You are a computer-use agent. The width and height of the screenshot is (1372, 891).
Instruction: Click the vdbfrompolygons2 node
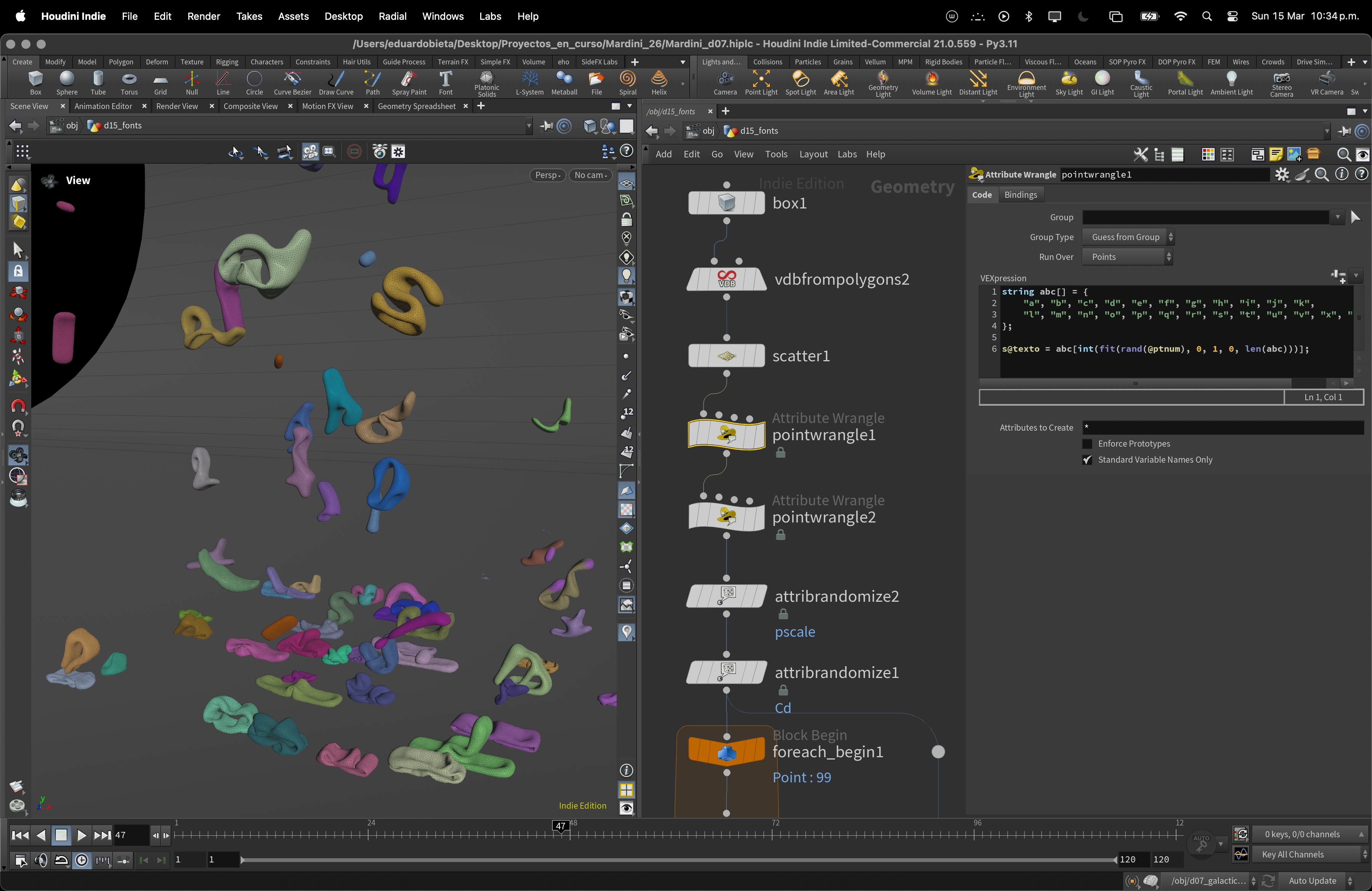(726, 279)
